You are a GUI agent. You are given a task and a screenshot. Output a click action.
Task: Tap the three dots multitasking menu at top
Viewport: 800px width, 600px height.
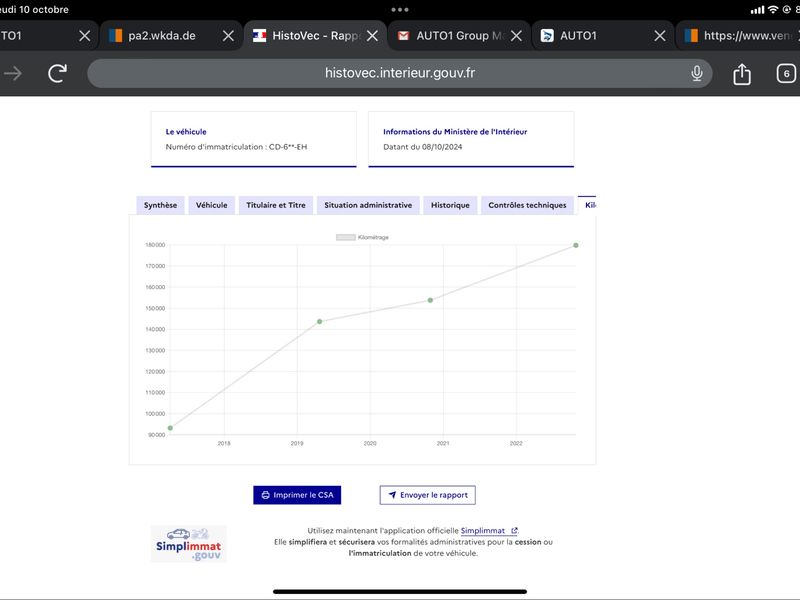click(399, 10)
